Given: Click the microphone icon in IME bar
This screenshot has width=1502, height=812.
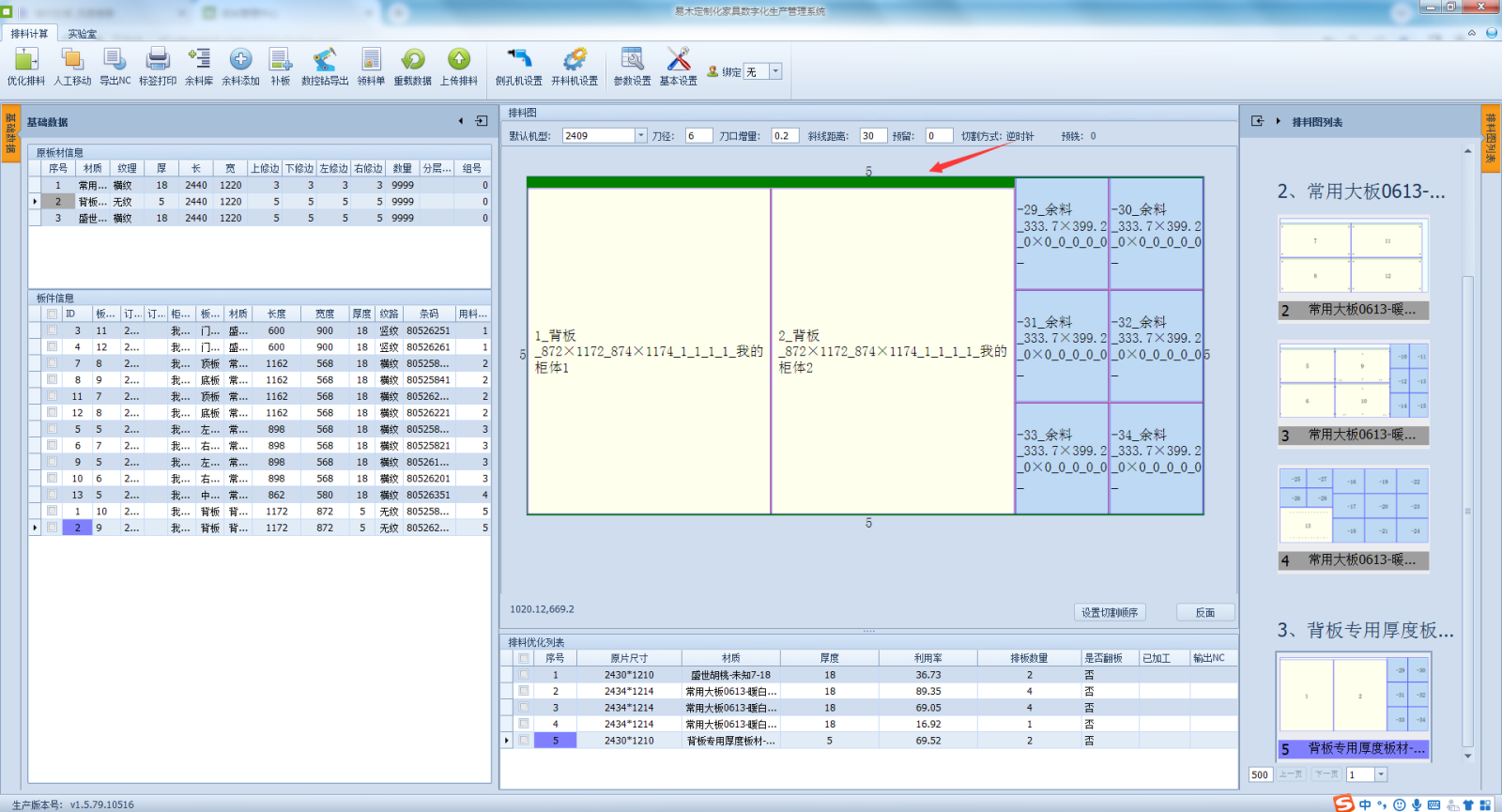Looking at the screenshot, I should [x=1416, y=804].
